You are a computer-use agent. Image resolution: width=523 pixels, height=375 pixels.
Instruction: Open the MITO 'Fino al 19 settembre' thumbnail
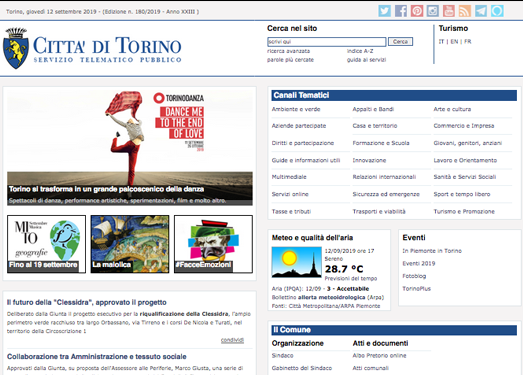(x=46, y=244)
